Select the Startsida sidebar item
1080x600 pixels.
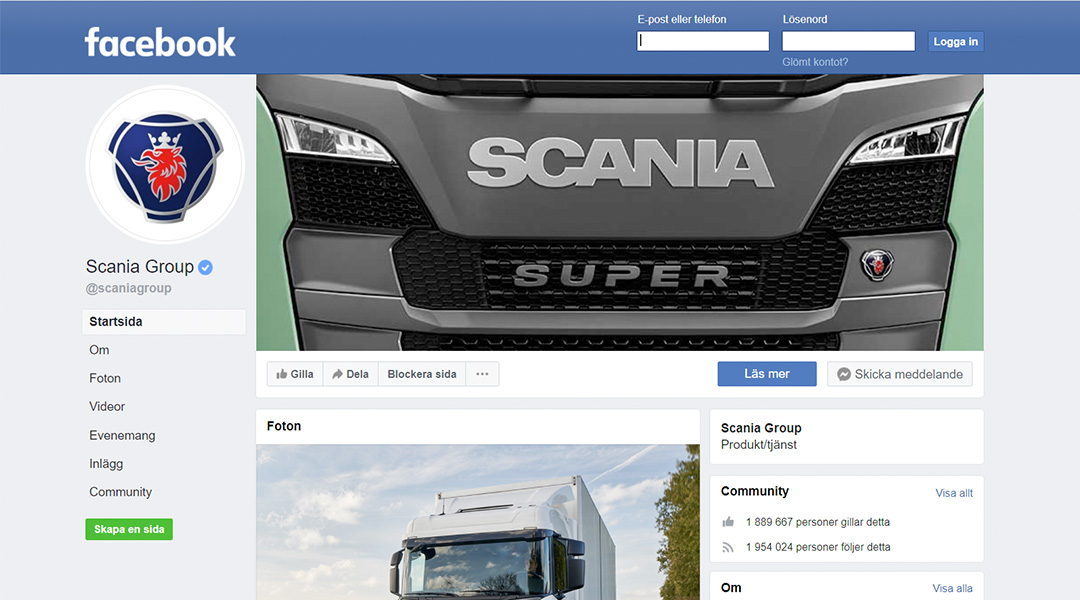(164, 322)
